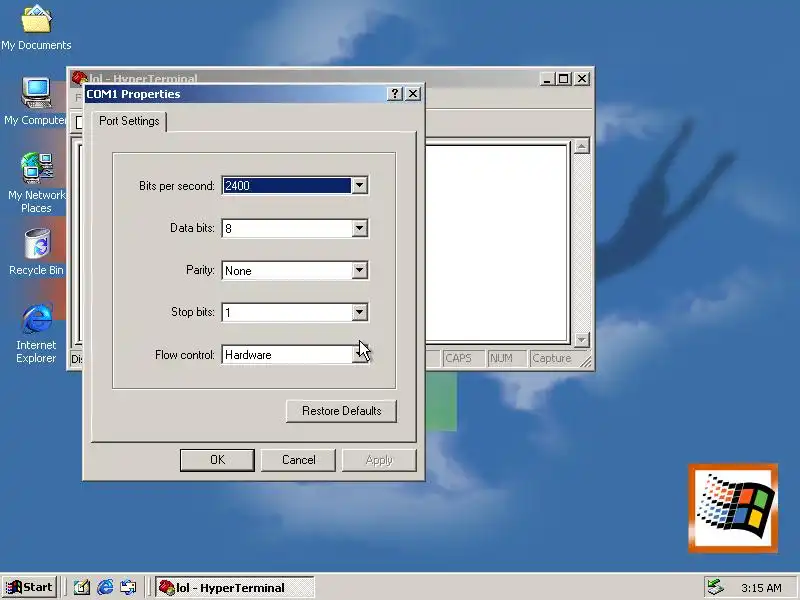The width and height of the screenshot is (800, 600).
Task: Confirm settings with the OK button
Action: (x=217, y=460)
